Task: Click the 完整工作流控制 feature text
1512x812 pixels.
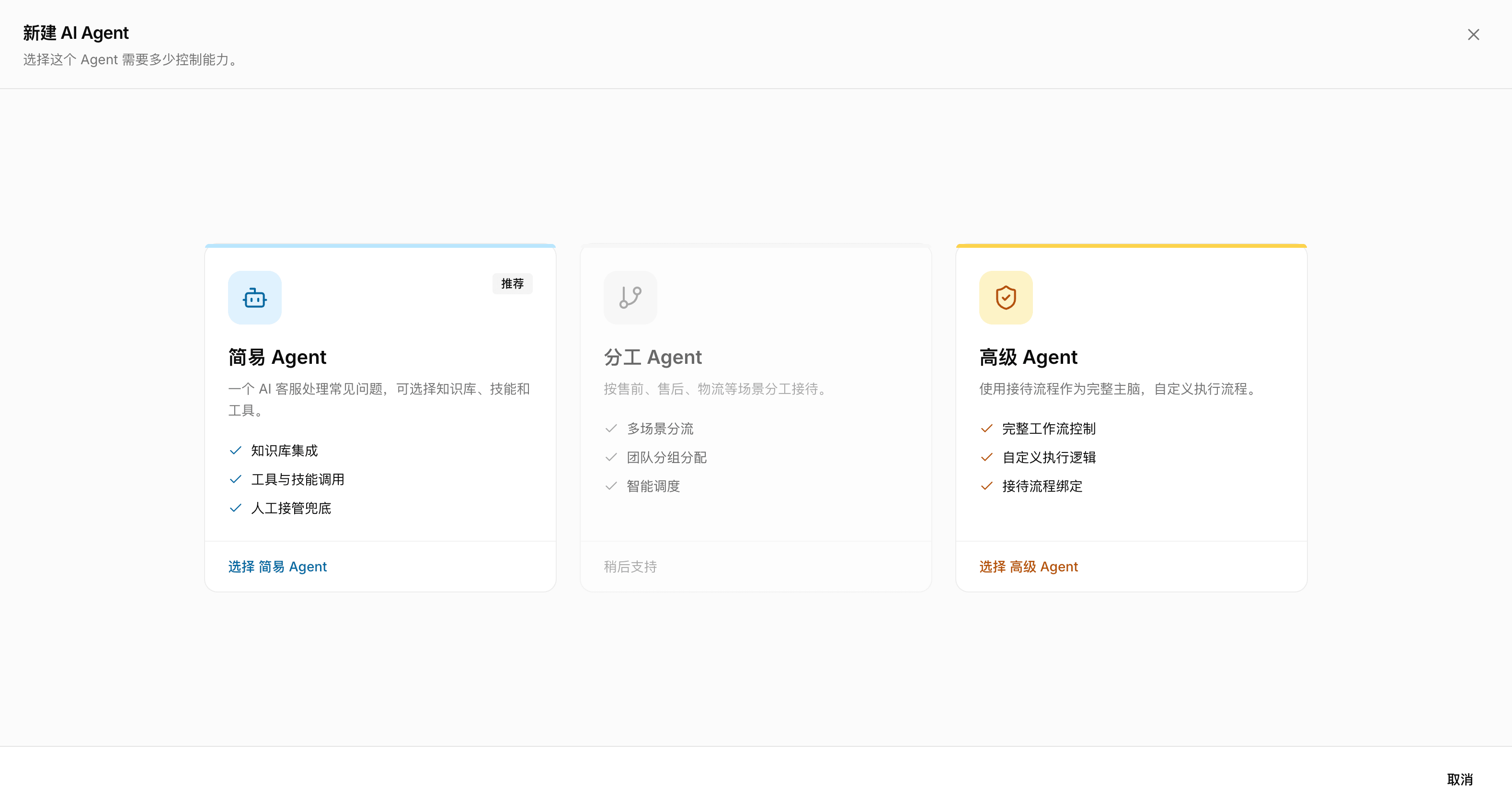Action: coord(1049,429)
